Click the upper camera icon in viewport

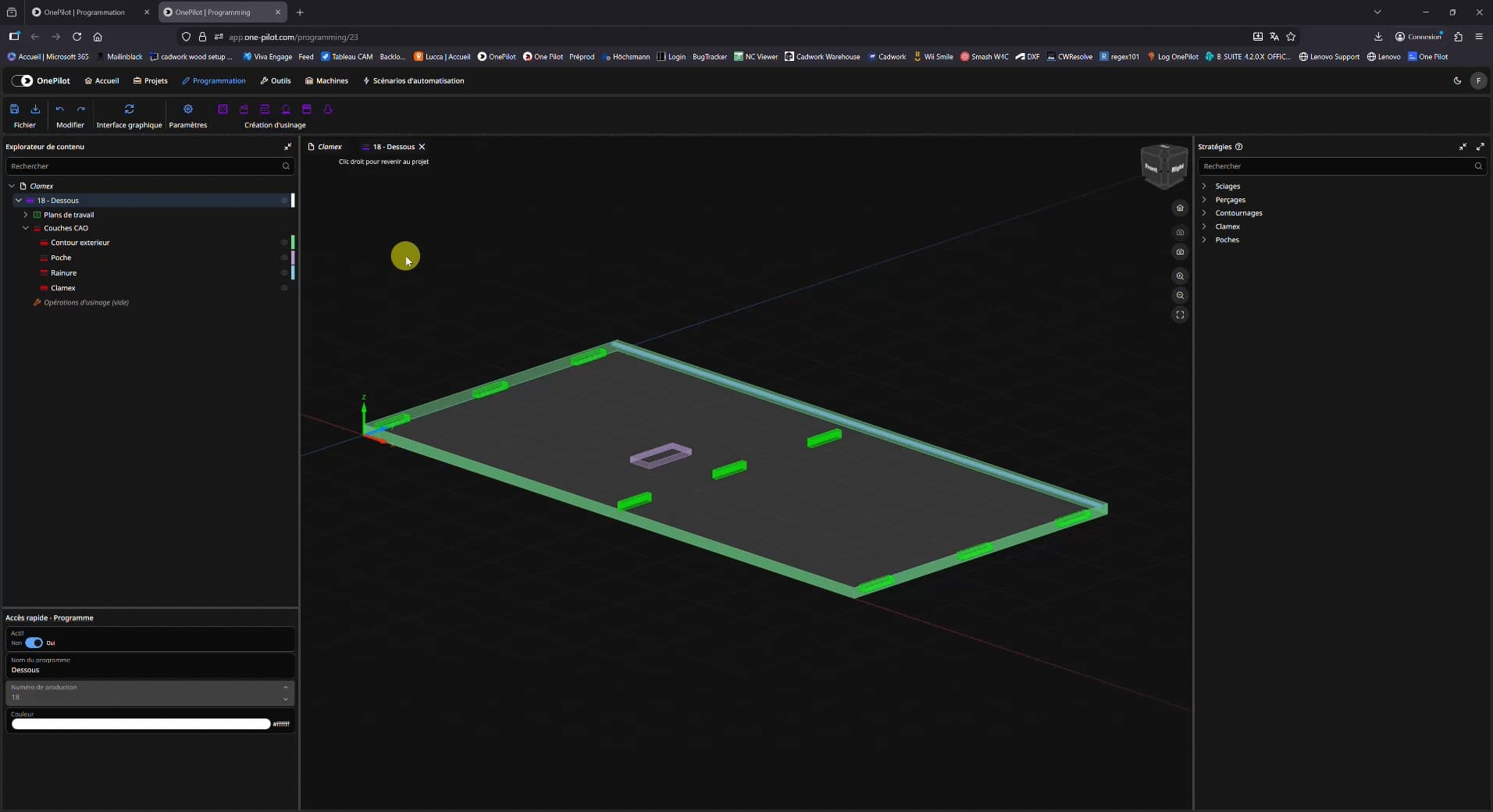point(1180,232)
